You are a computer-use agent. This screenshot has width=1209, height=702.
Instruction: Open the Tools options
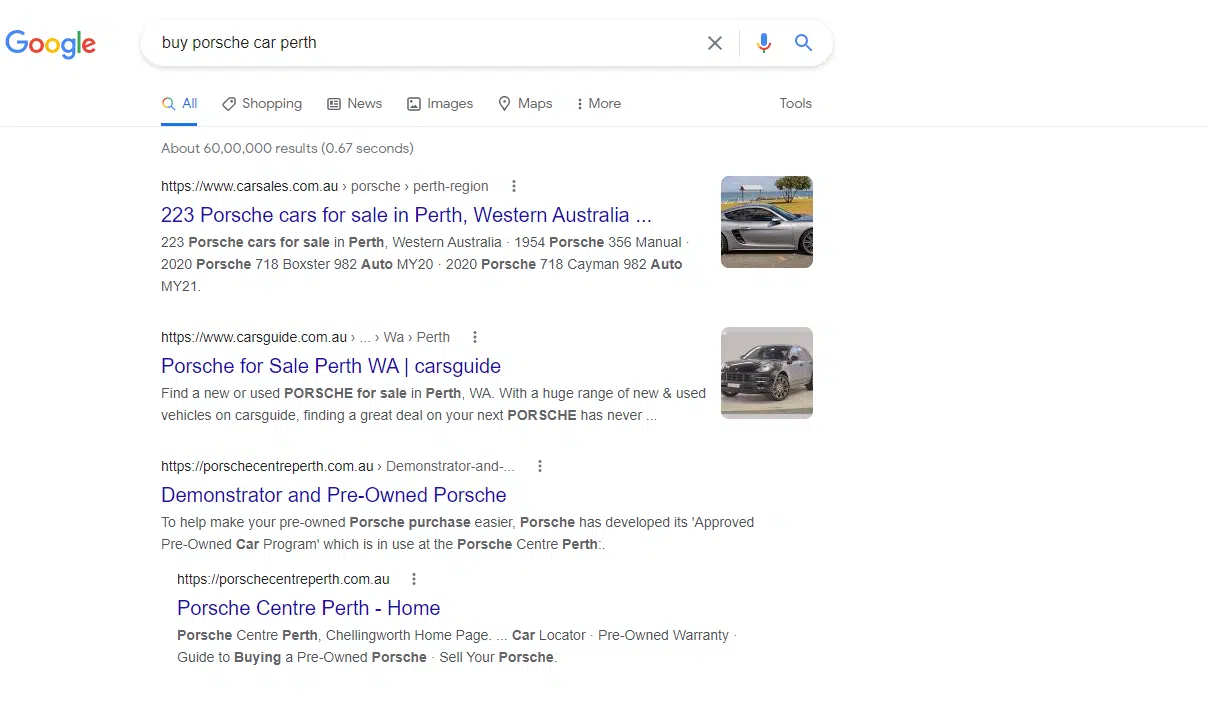(796, 103)
